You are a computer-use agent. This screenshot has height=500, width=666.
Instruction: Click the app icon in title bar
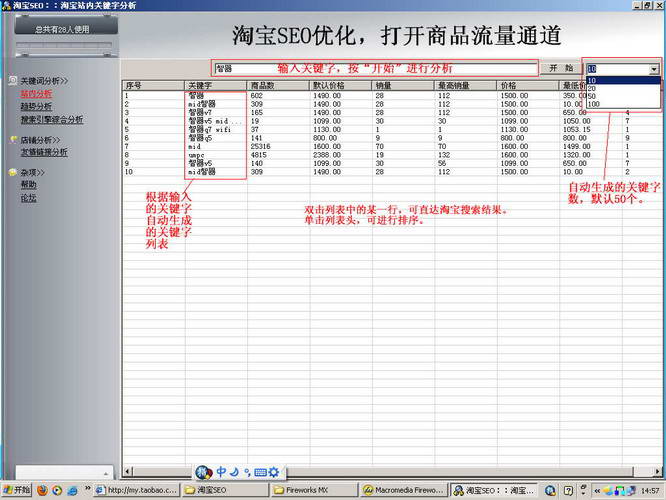(6, 6)
